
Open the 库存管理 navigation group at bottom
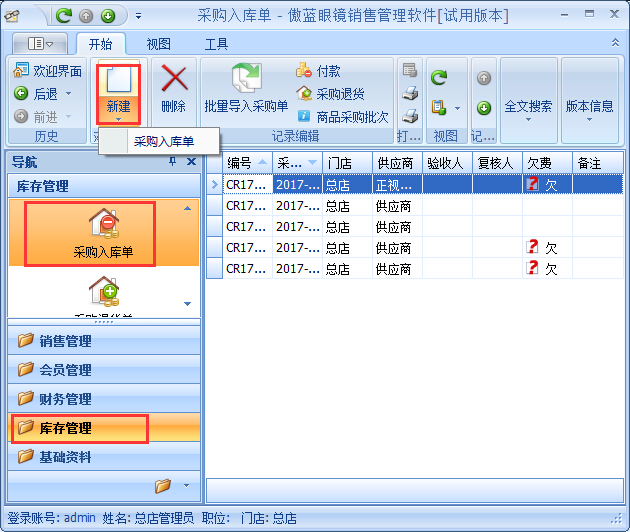(104, 428)
